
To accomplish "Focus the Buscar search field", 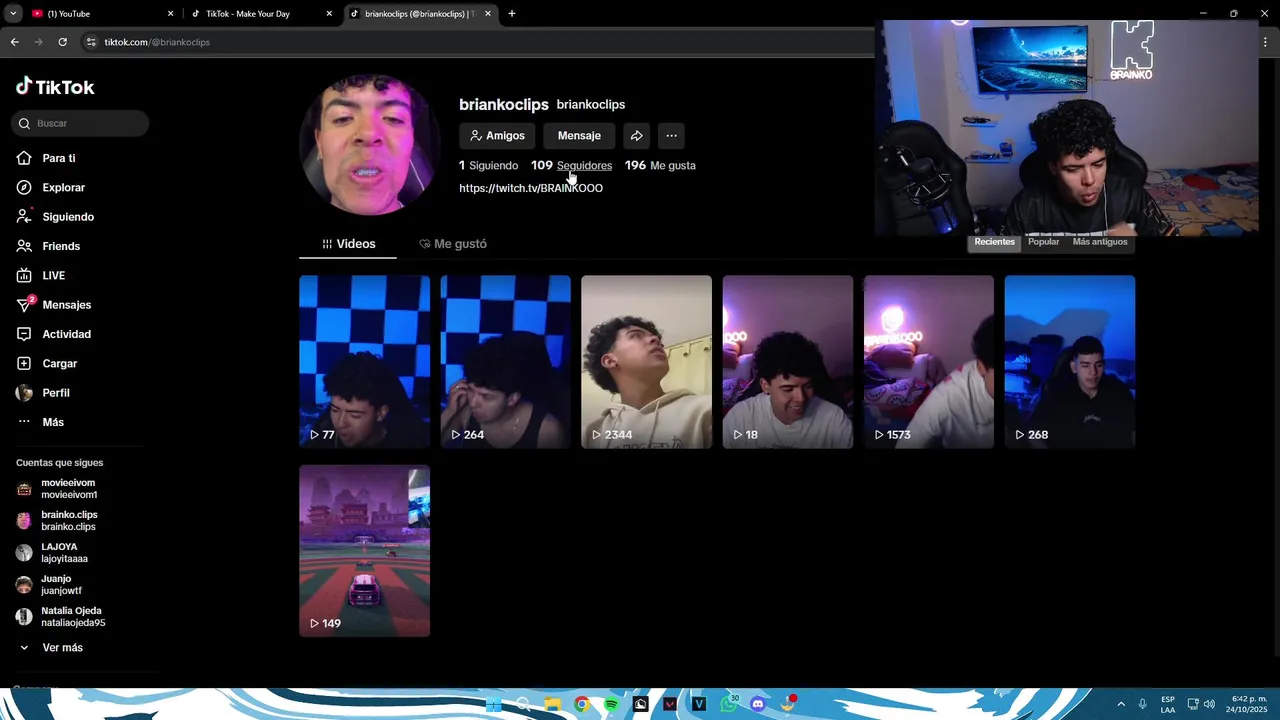I will click(x=80, y=123).
